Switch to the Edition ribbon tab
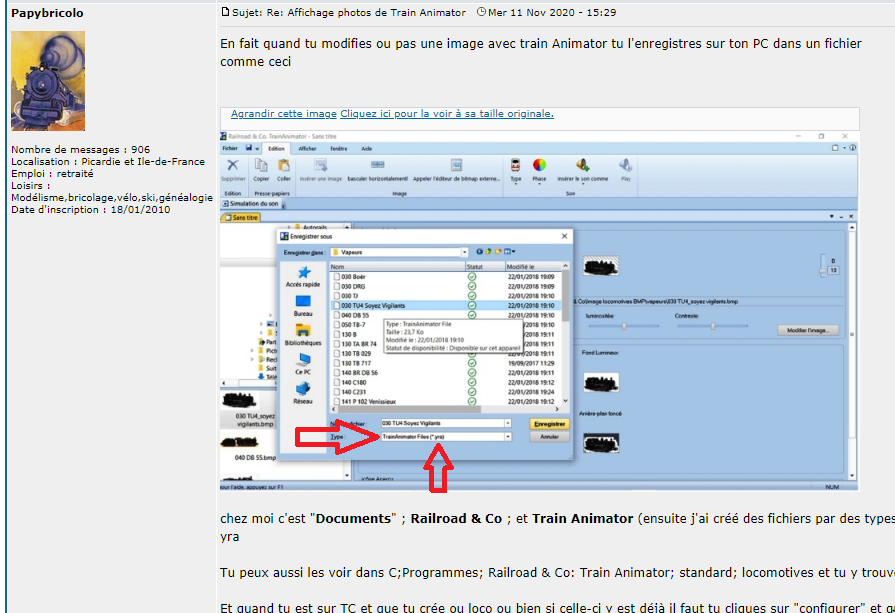The width and height of the screenshot is (895, 613). tap(276, 148)
